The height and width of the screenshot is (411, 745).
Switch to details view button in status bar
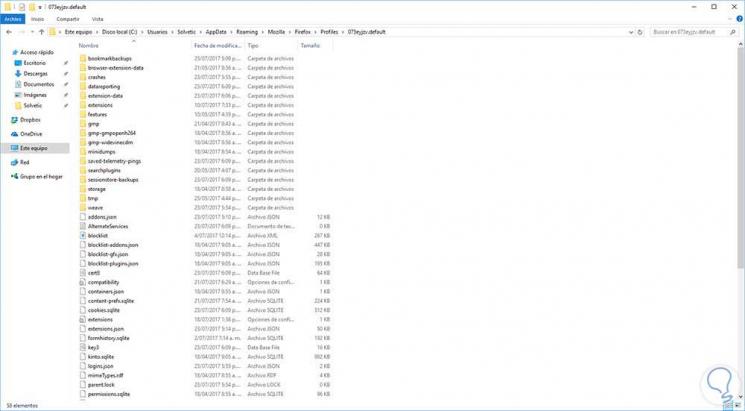coord(729,406)
